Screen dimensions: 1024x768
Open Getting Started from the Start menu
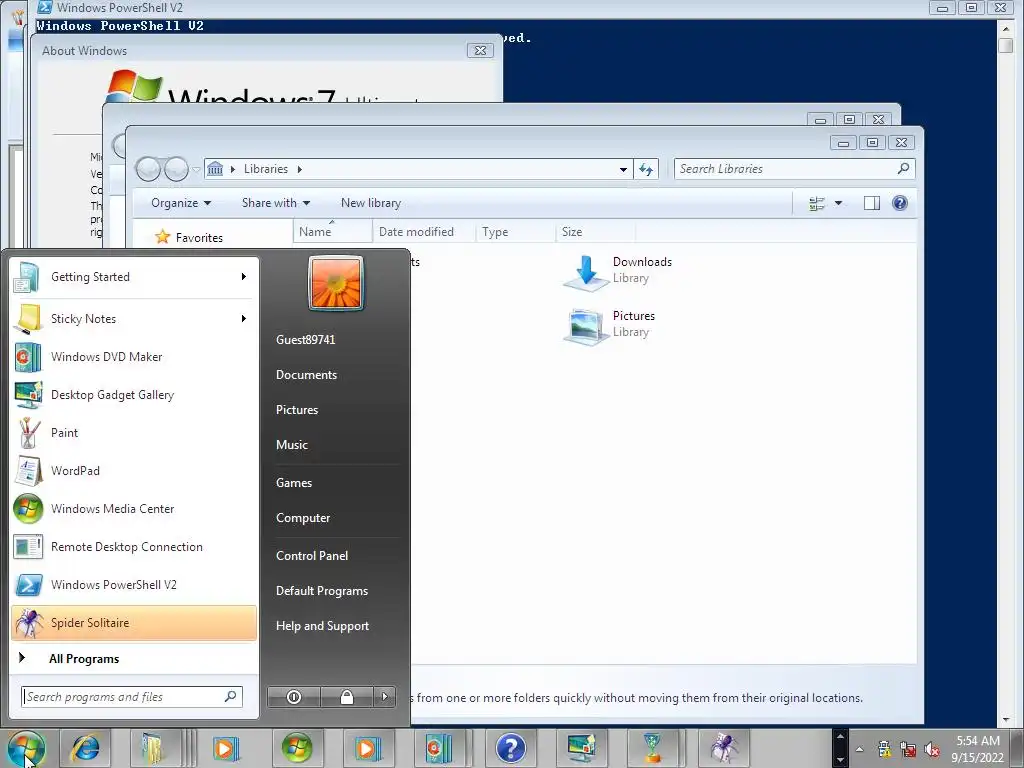pyautogui.click(x=133, y=277)
